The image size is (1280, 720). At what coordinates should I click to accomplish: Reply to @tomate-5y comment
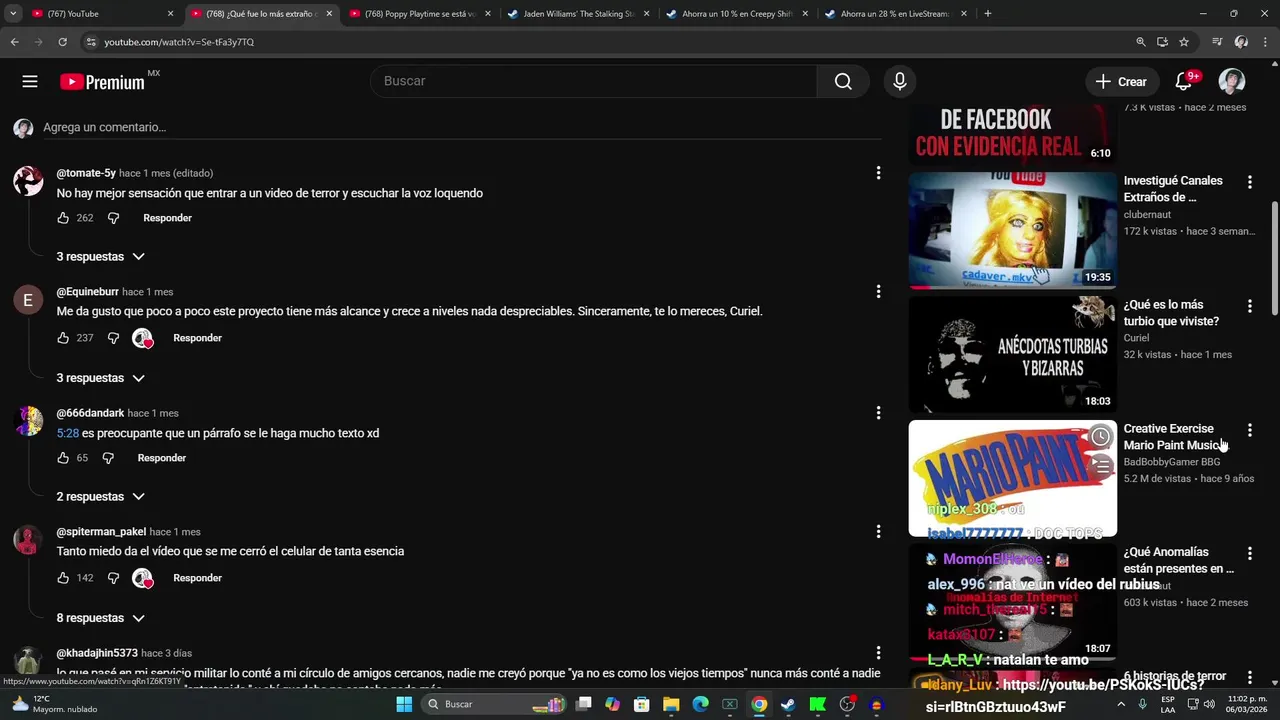[167, 218]
